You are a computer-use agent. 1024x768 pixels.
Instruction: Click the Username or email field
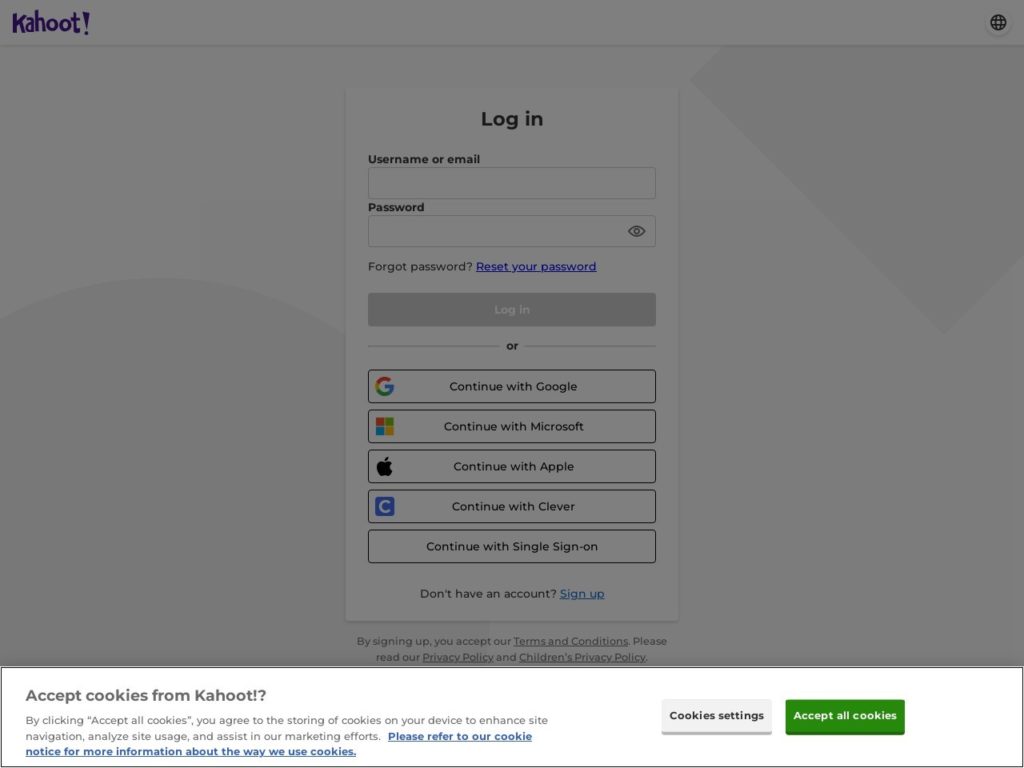pyautogui.click(x=511, y=183)
